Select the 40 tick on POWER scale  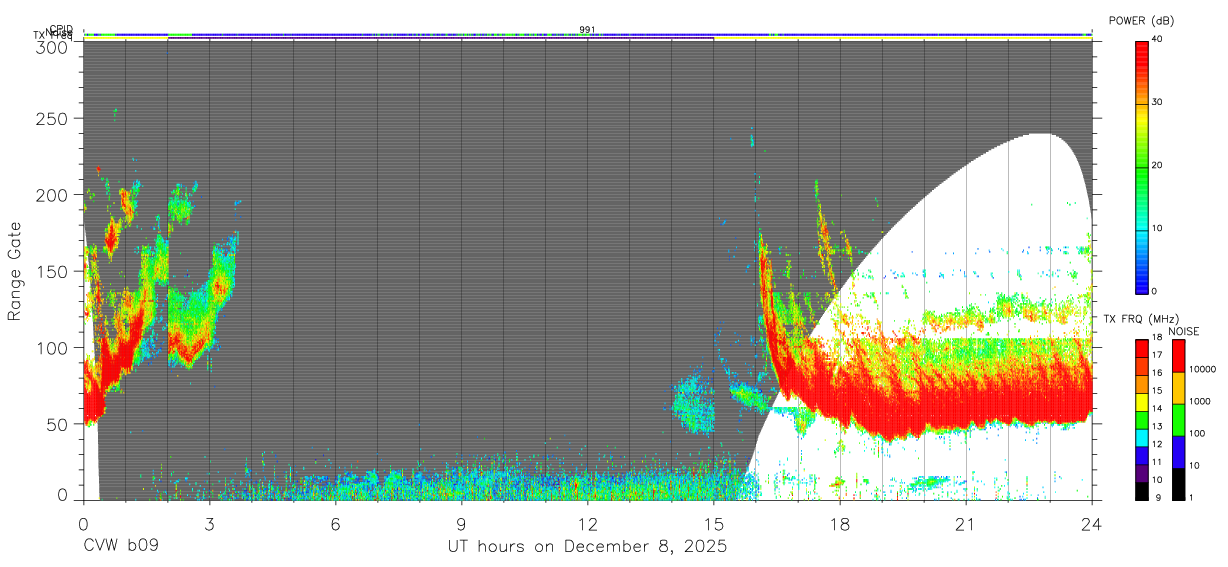[x=1157, y=39]
